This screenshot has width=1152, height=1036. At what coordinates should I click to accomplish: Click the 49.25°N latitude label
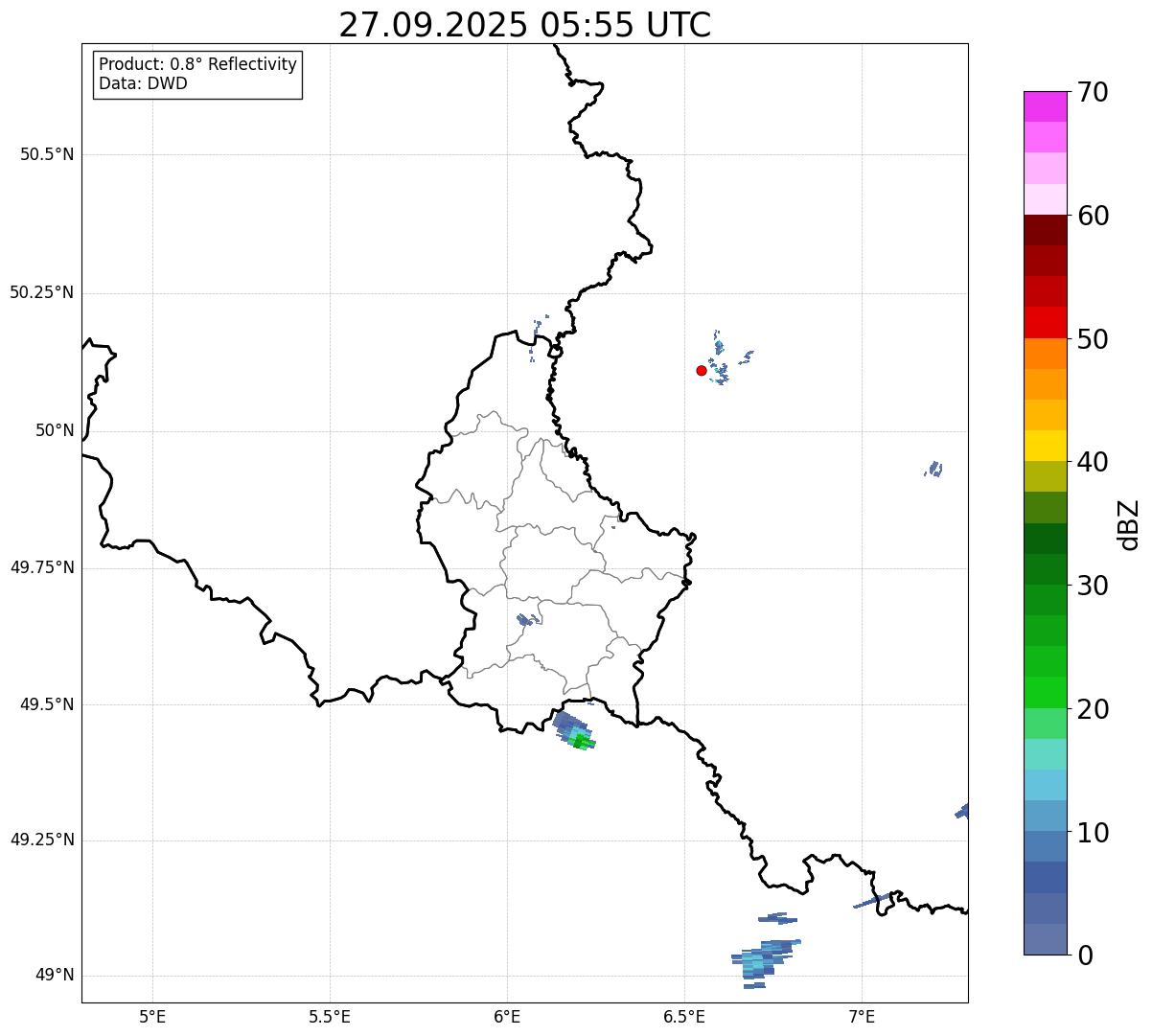[x=41, y=840]
